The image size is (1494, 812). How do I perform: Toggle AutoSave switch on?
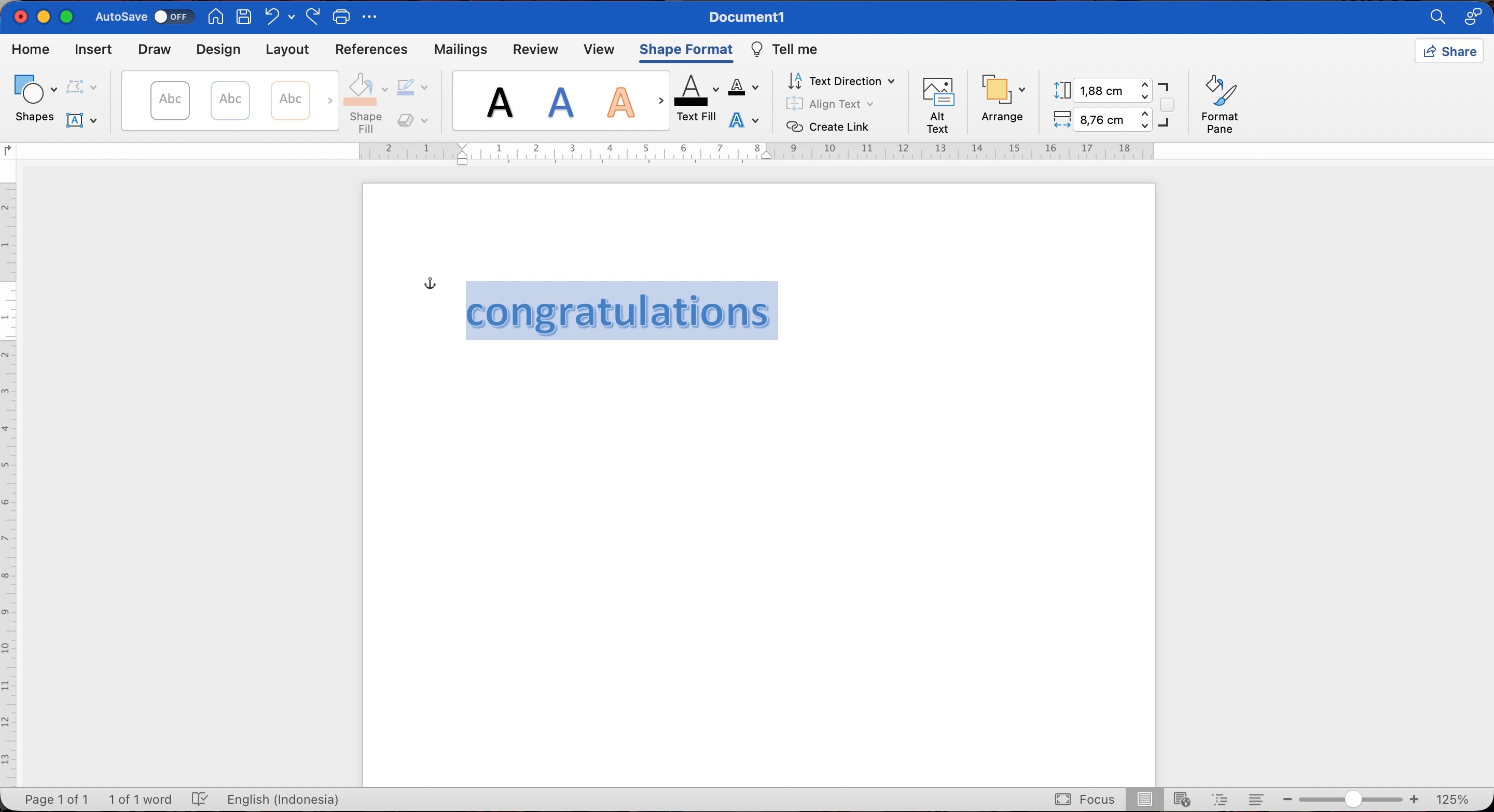[173, 17]
